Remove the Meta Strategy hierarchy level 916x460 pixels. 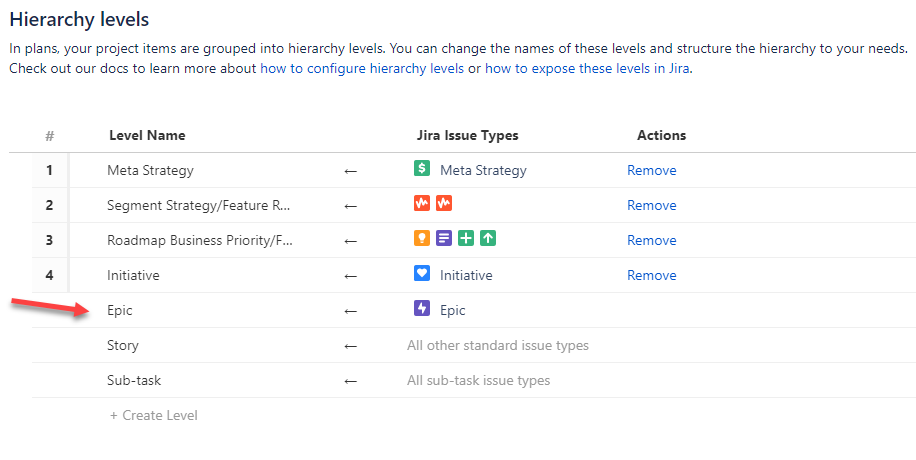point(651,170)
